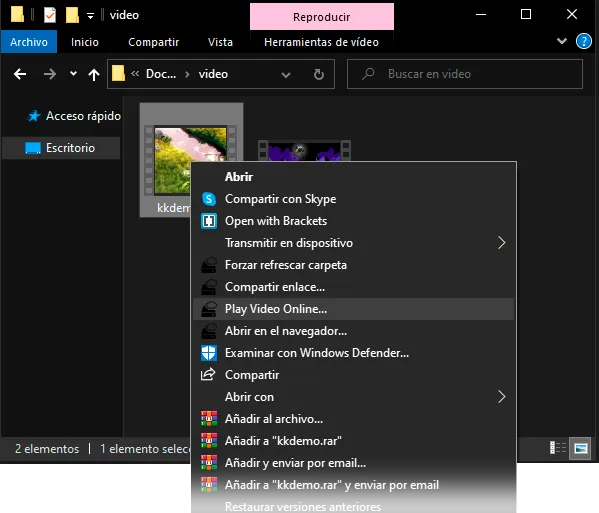Screen dimensions: 599x513
Task: Choose Abrir in the context menu
Action: (x=353, y=177)
